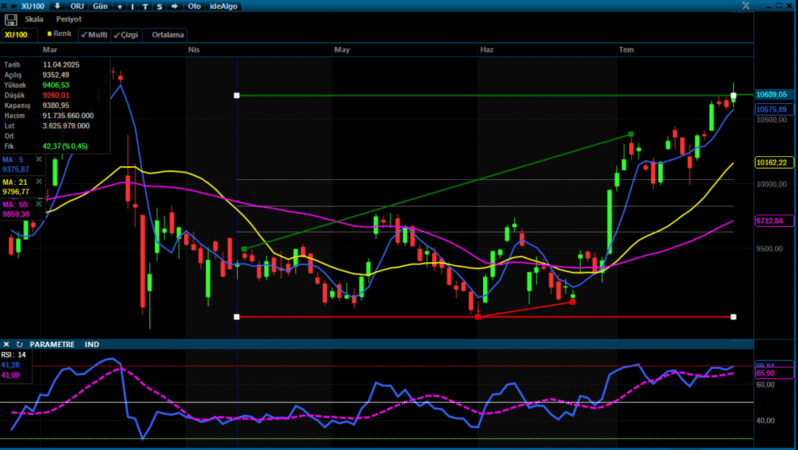Remove the MA 21 moving average

pyautogui.click(x=39, y=182)
